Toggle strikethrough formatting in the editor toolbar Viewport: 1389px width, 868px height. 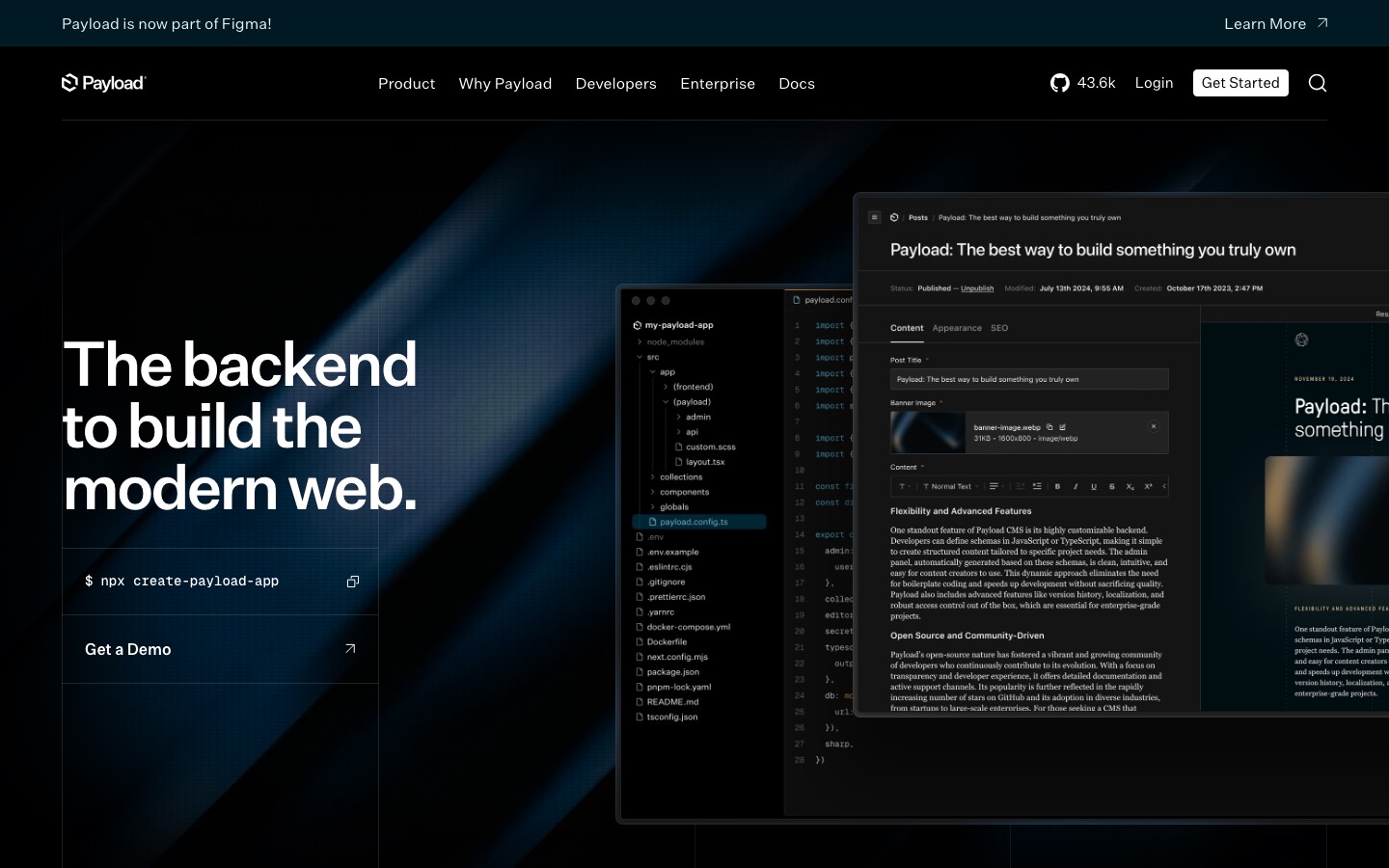(1111, 486)
